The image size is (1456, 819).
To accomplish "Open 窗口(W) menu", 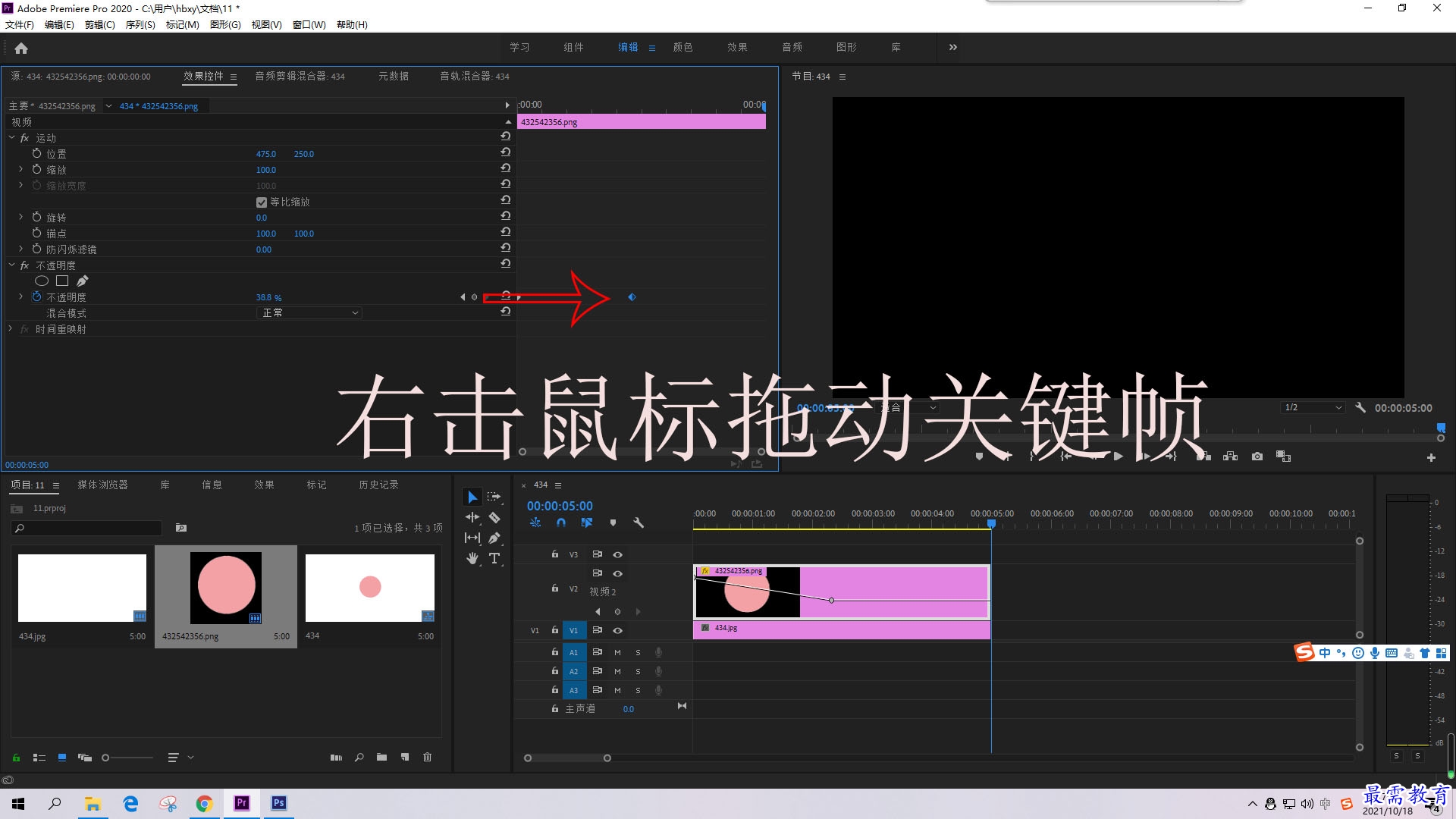I will (309, 24).
